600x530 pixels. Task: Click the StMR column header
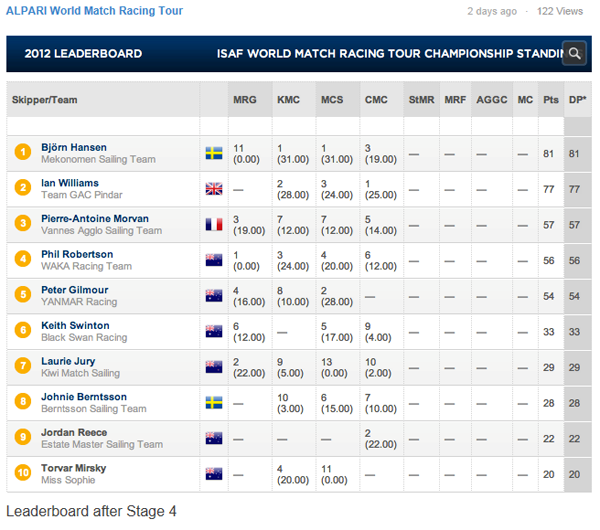(421, 100)
